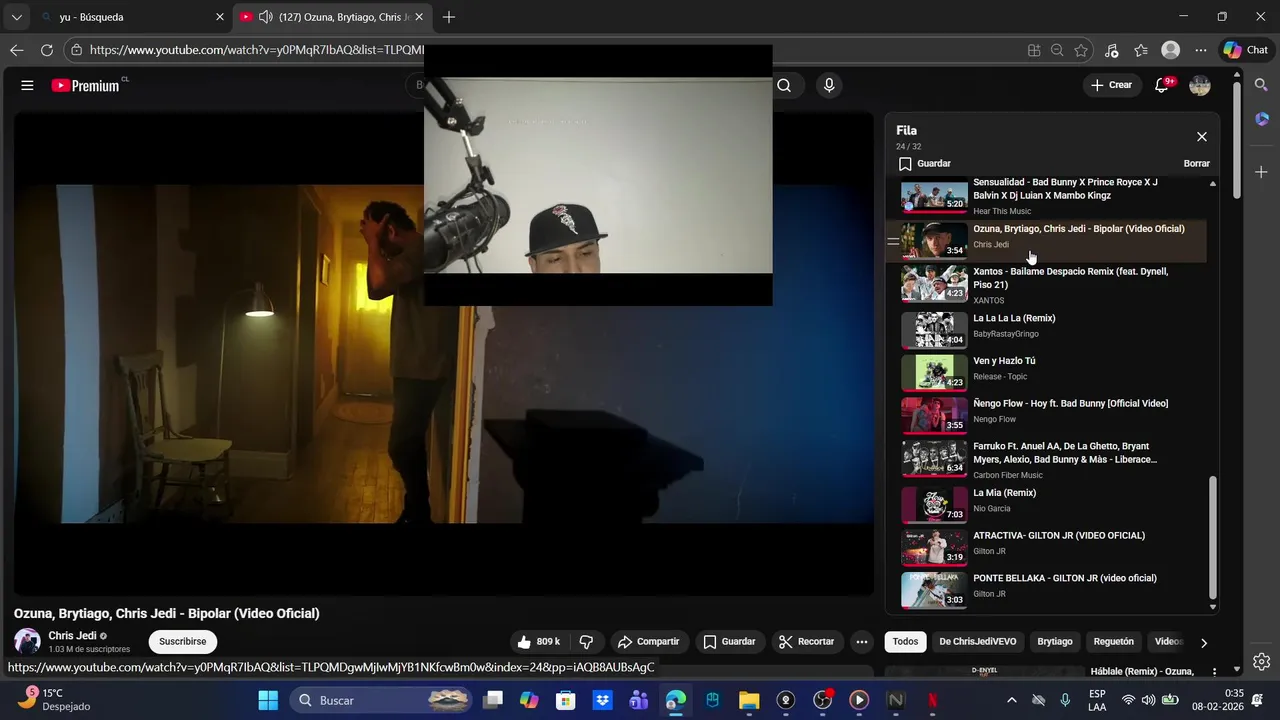The image size is (1280, 720).
Task: Open Copilot Chat button
Action: click(x=1246, y=50)
